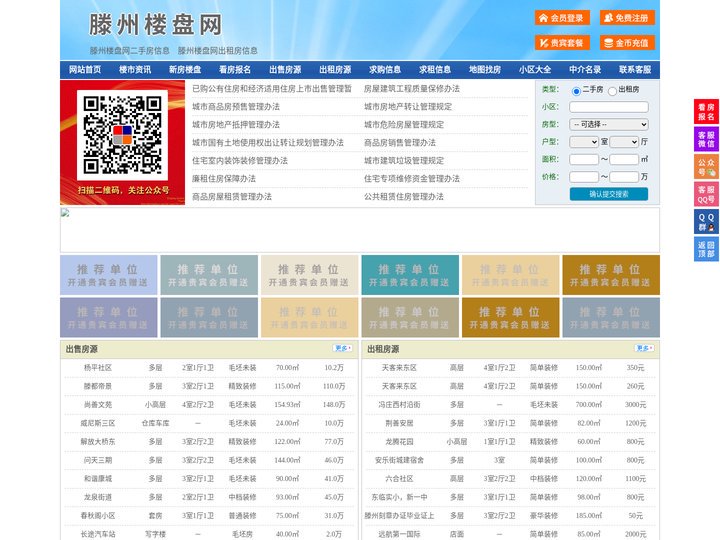Open the 安乐街城建宿舍 rental listing

point(399,460)
